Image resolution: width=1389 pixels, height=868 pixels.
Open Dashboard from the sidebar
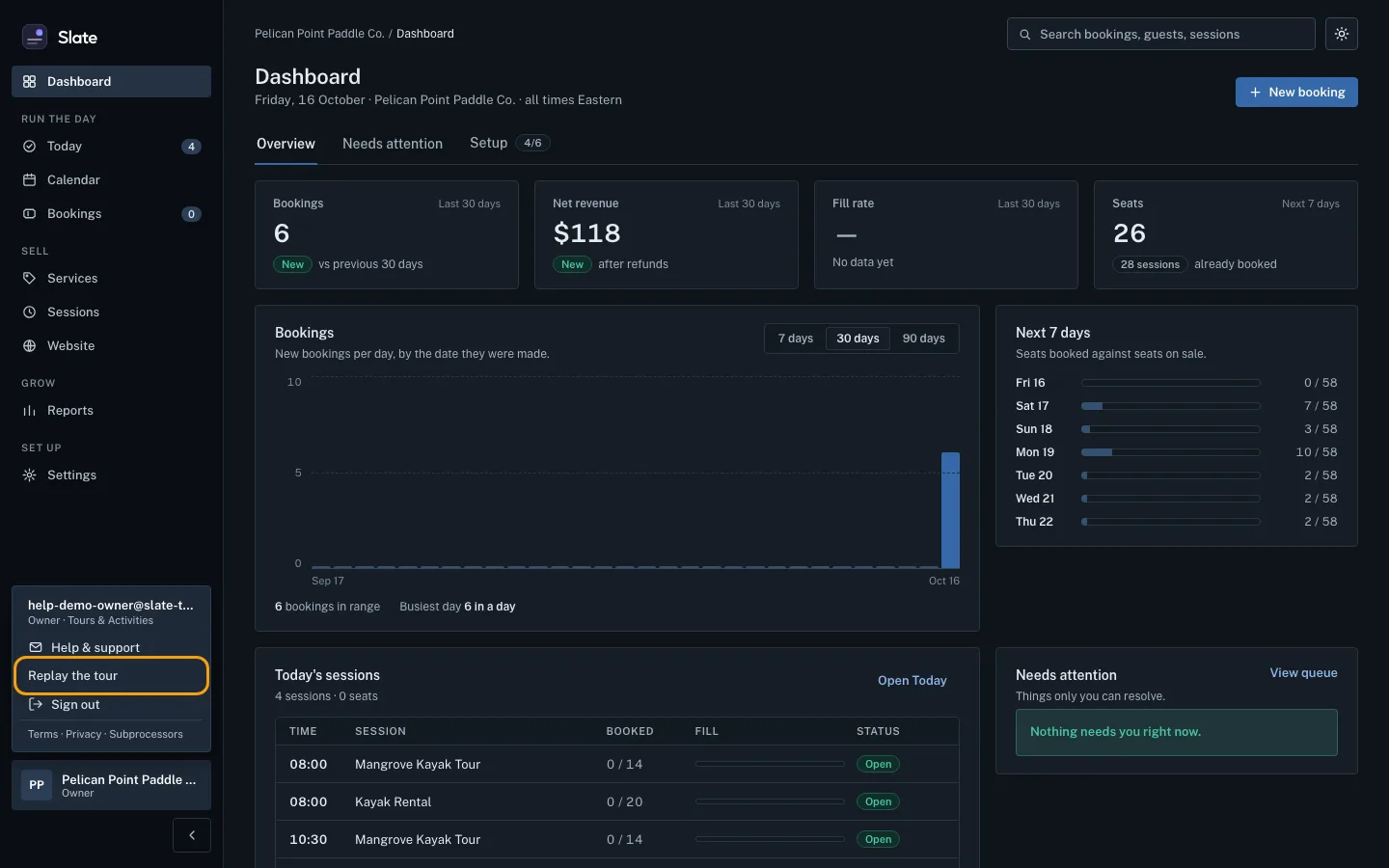111,81
